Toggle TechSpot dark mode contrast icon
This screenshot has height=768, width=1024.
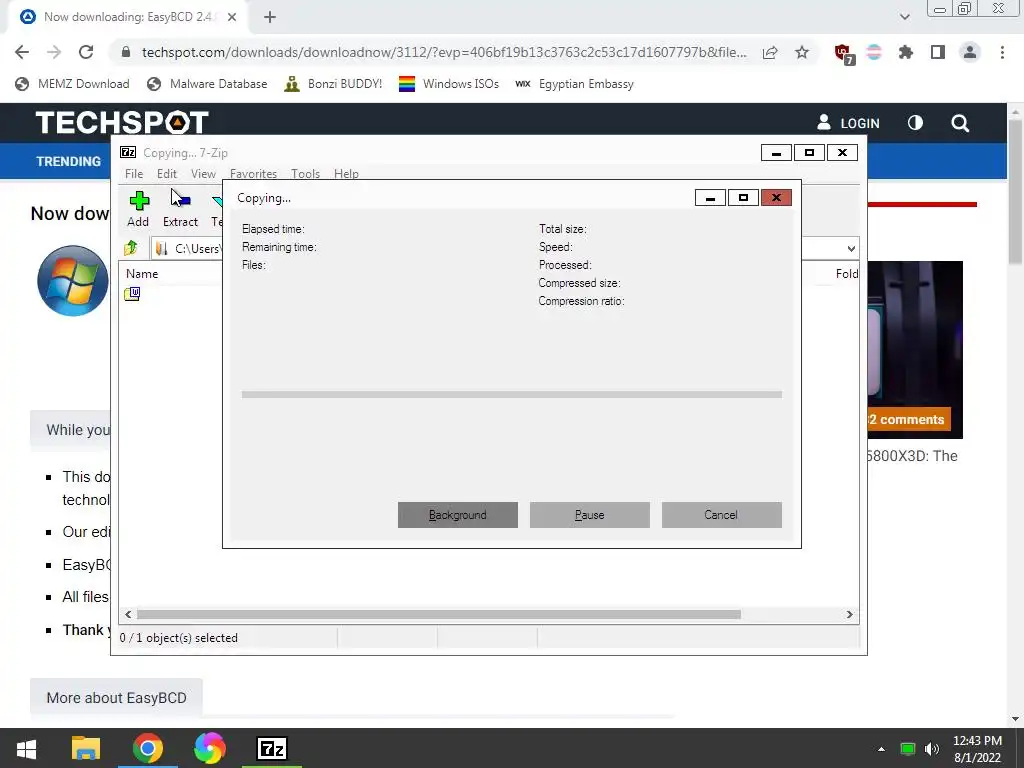(x=915, y=123)
